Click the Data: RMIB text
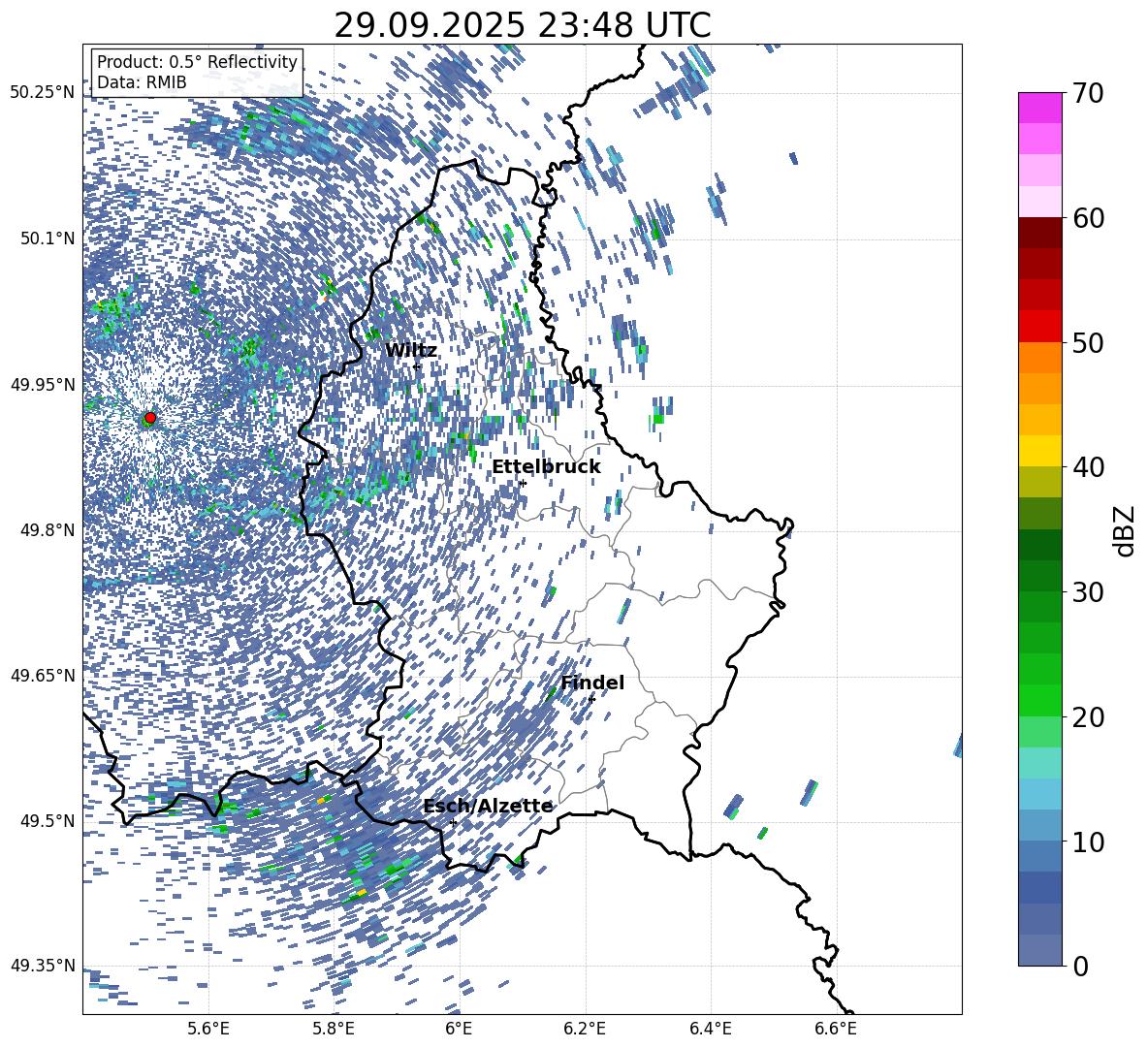This screenshot has width=1148, height=1048. pos(142,82)
